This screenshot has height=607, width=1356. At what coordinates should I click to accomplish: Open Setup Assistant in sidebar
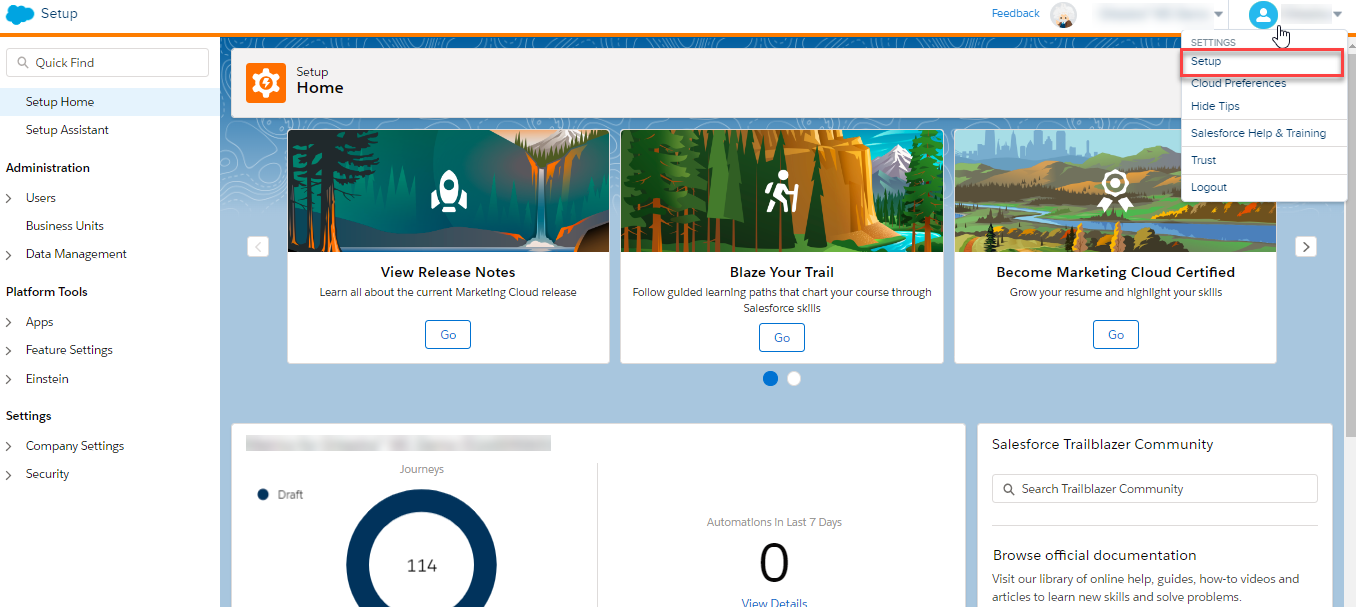[67, 130]
